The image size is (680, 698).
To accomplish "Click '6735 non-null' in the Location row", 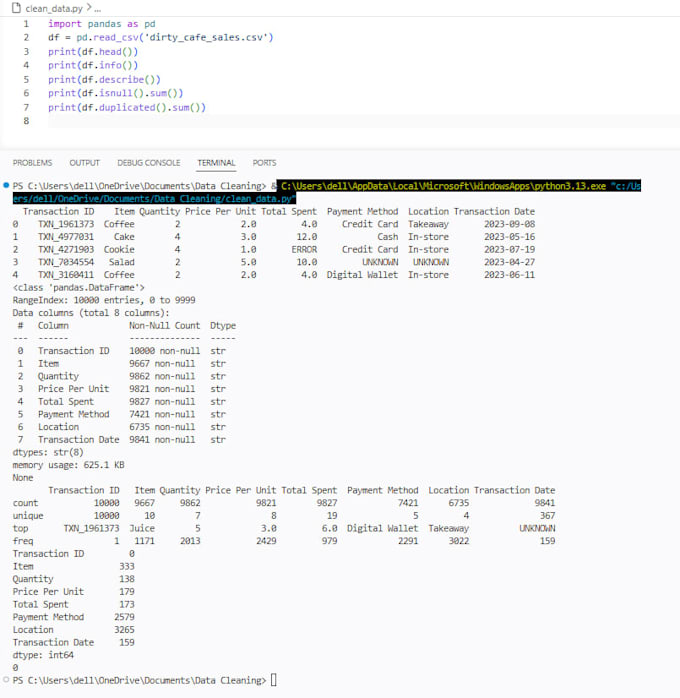I will click(162, 427).
